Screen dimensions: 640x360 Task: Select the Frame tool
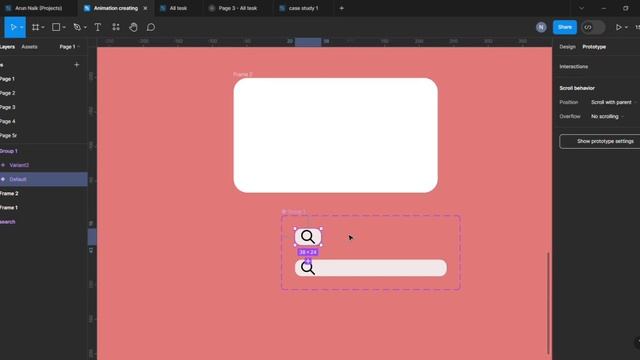pyautogui.click(x=36, y=27)
